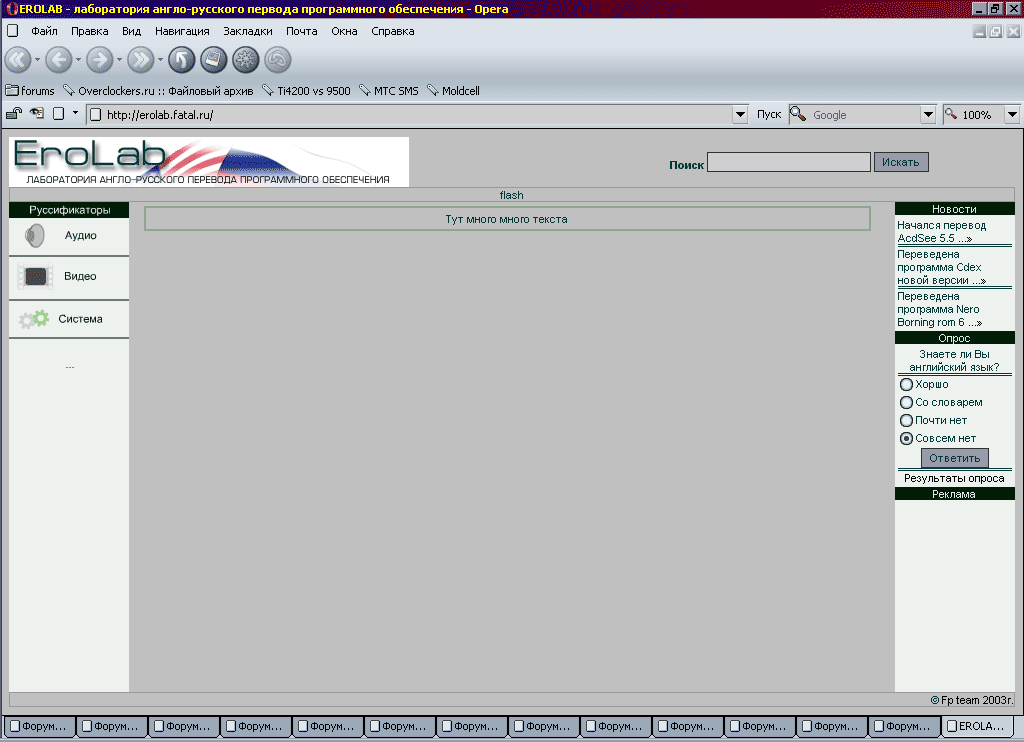Click the Fast Forward double-right-arrow button
Image resolution: width=1024 pixels, height=742 pixels.
click(x=140, y=60)
